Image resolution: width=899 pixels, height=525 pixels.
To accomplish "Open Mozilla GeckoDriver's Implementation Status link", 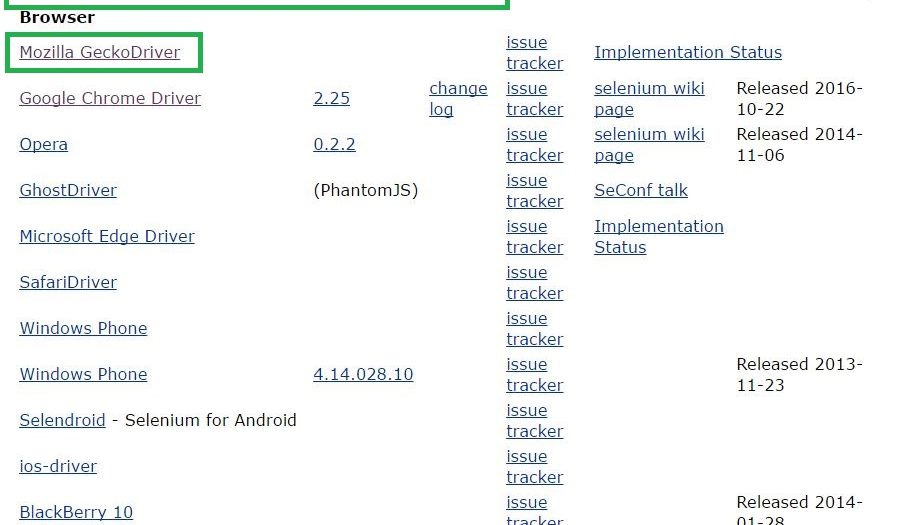I will (x=688, y=52).
